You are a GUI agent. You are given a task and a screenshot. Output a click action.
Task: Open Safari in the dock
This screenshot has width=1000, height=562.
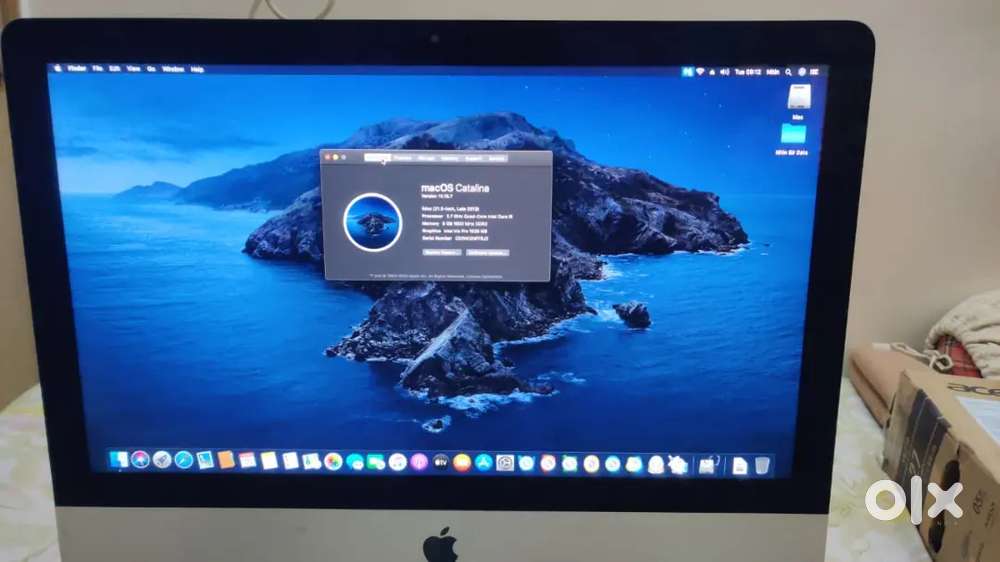pyautogui.click(x=184, y=460)
